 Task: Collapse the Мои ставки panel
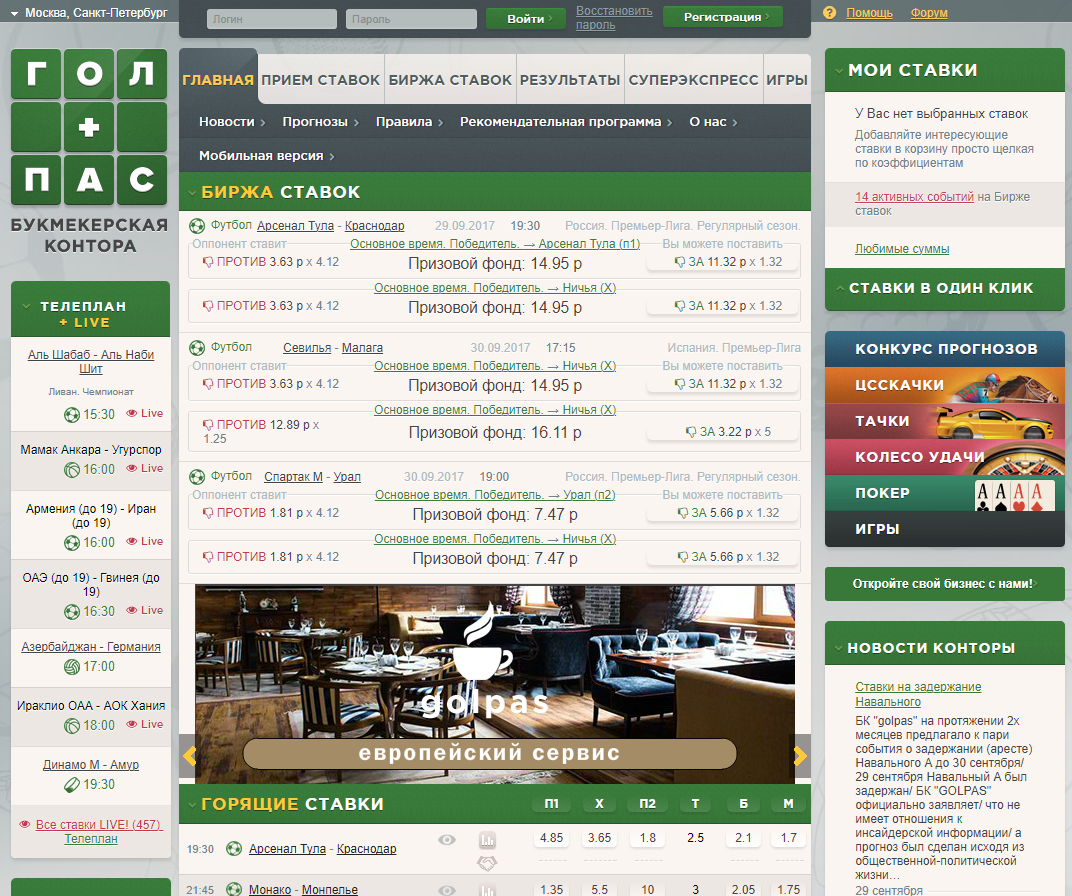[838, 70]
